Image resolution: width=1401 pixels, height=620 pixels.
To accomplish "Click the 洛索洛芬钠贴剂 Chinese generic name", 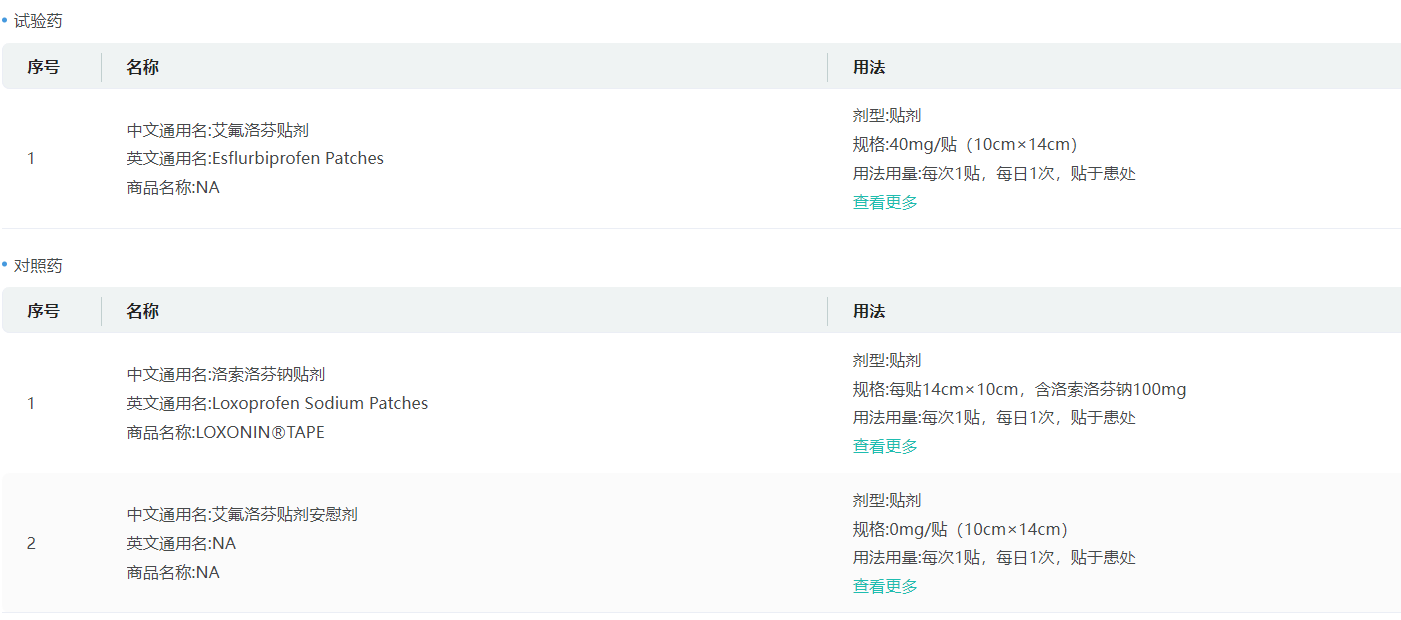I will 268,374.
